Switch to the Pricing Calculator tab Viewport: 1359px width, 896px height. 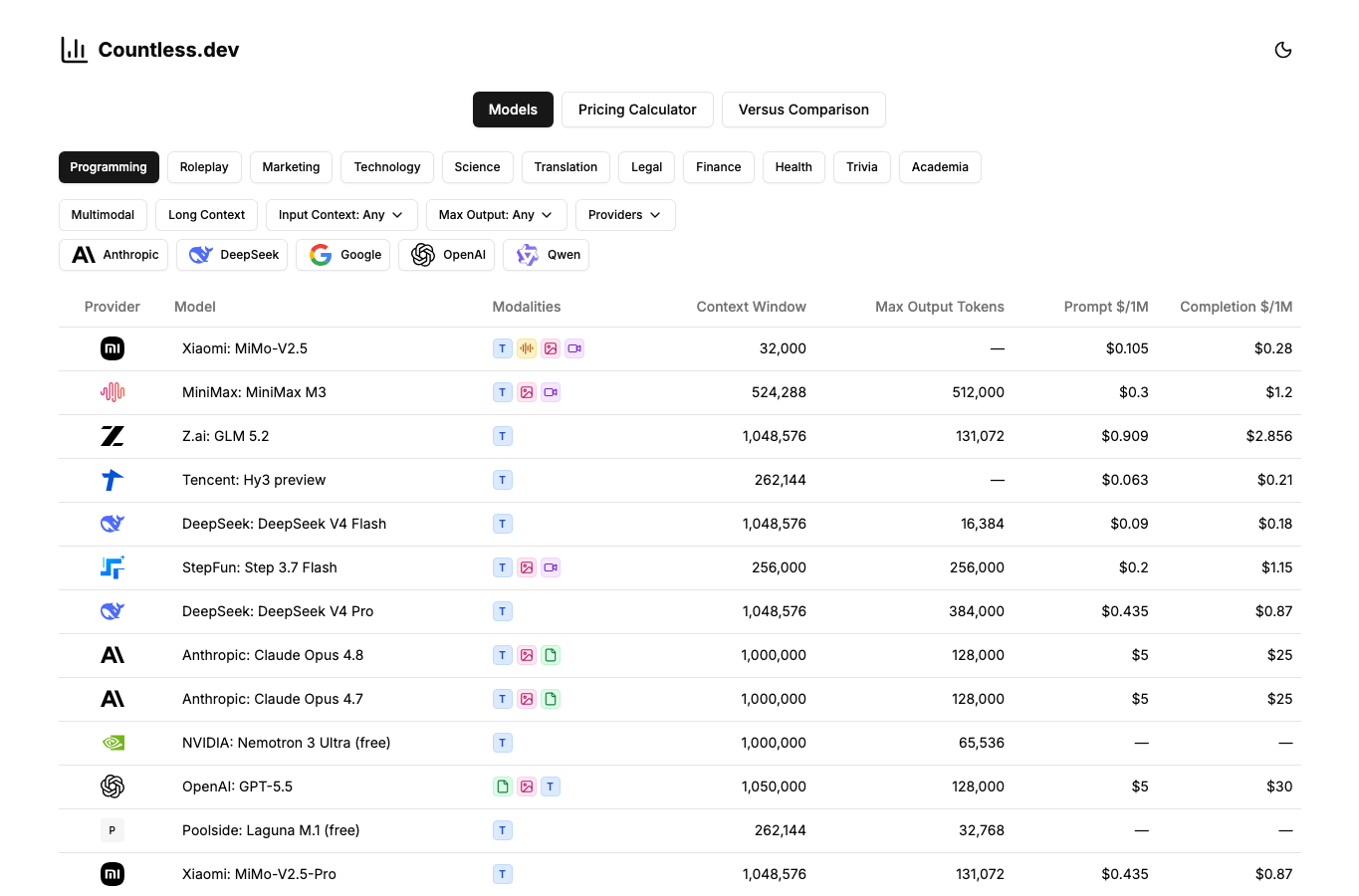point(637,110)
